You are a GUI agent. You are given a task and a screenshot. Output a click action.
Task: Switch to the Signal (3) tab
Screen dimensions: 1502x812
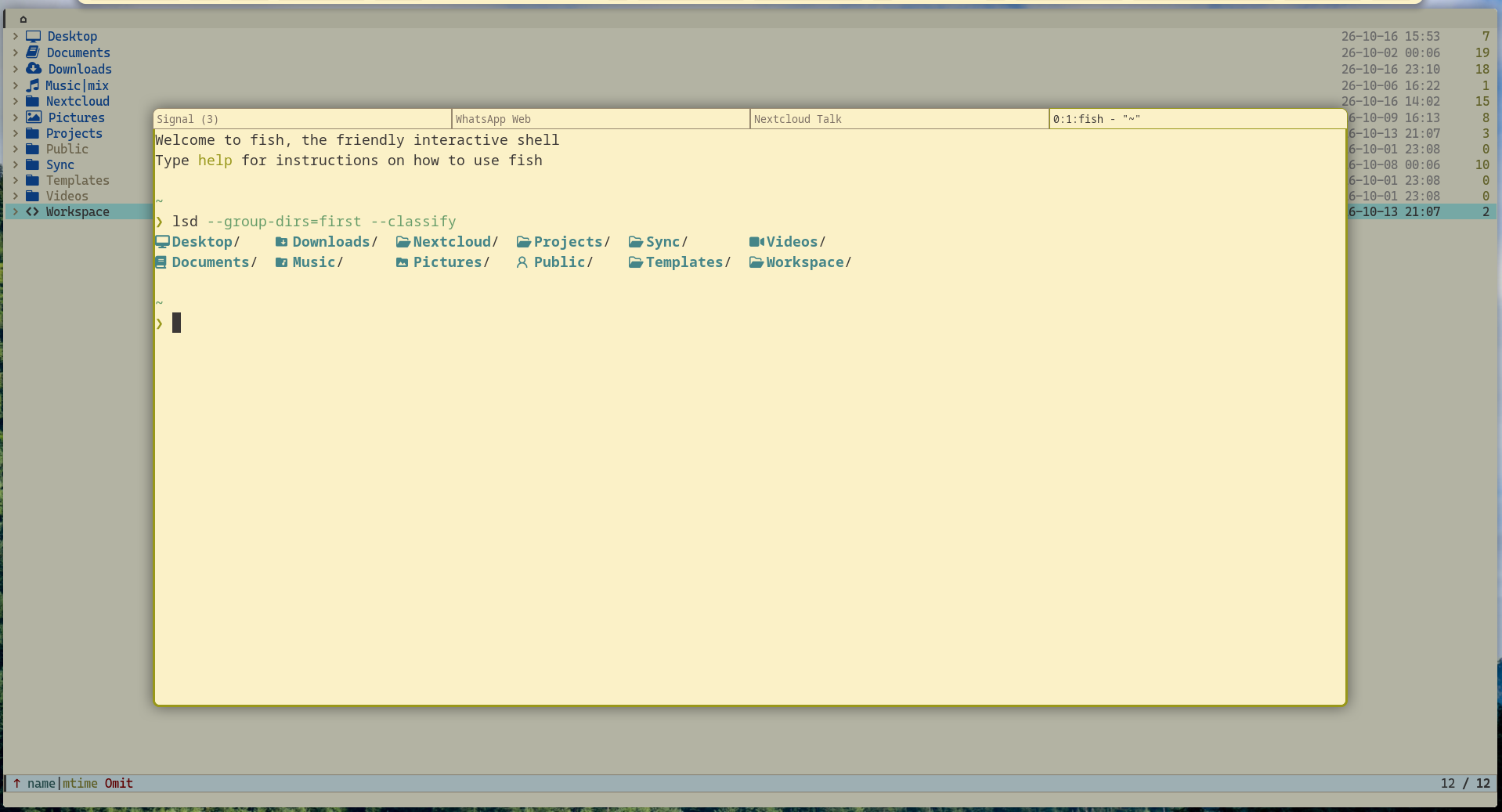302,119
